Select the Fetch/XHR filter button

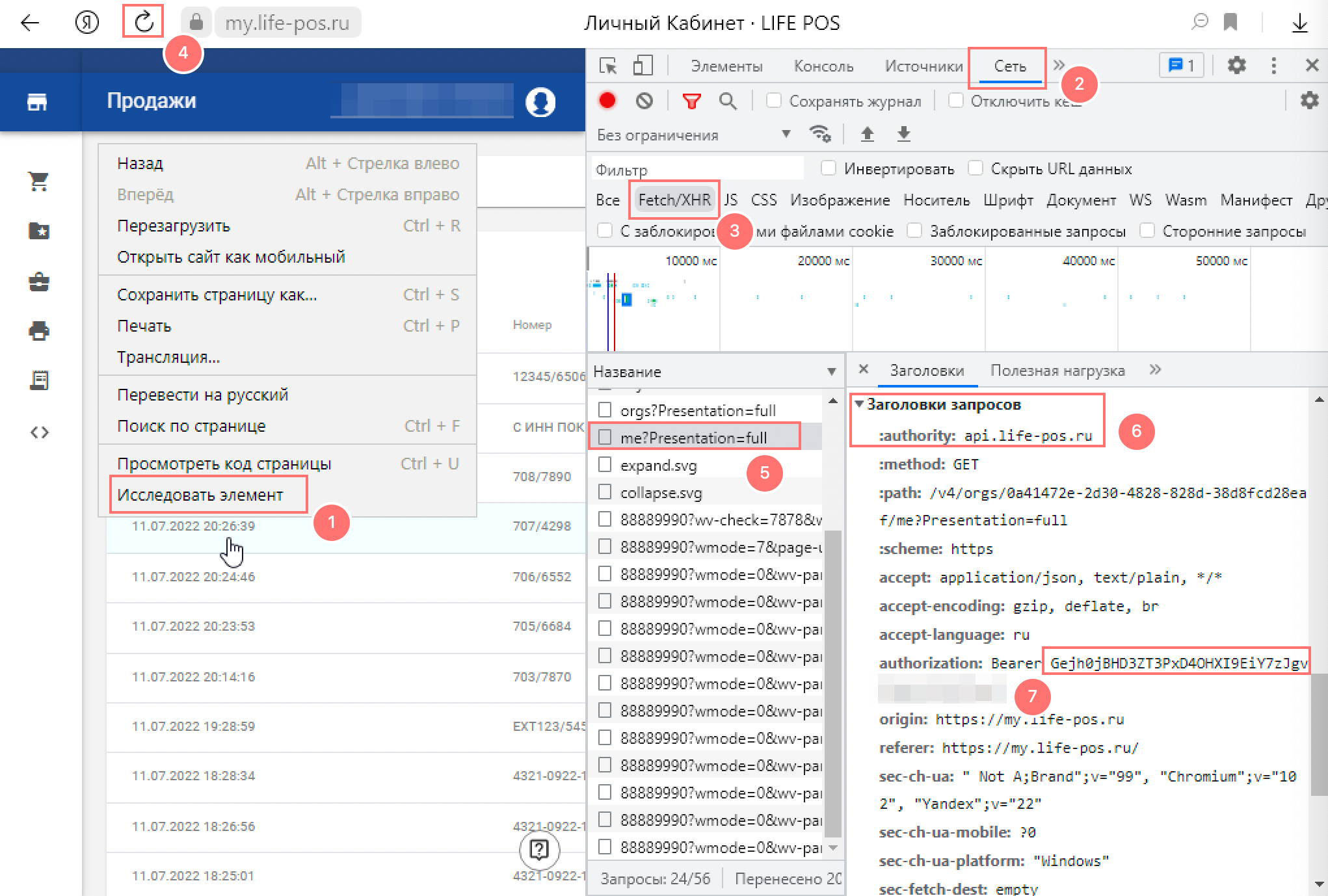pos(674,200)
